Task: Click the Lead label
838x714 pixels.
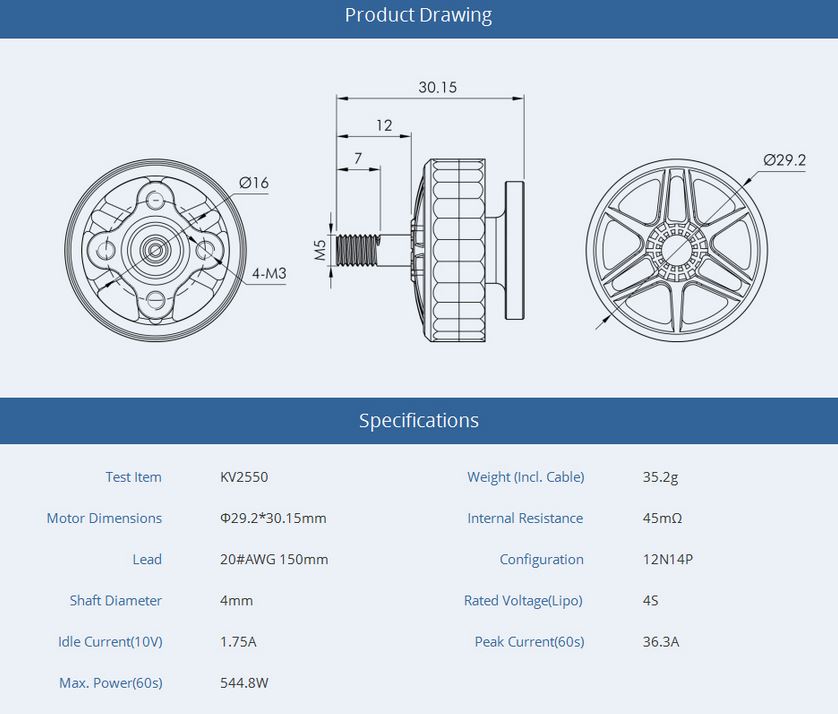Action: point(147,559)
